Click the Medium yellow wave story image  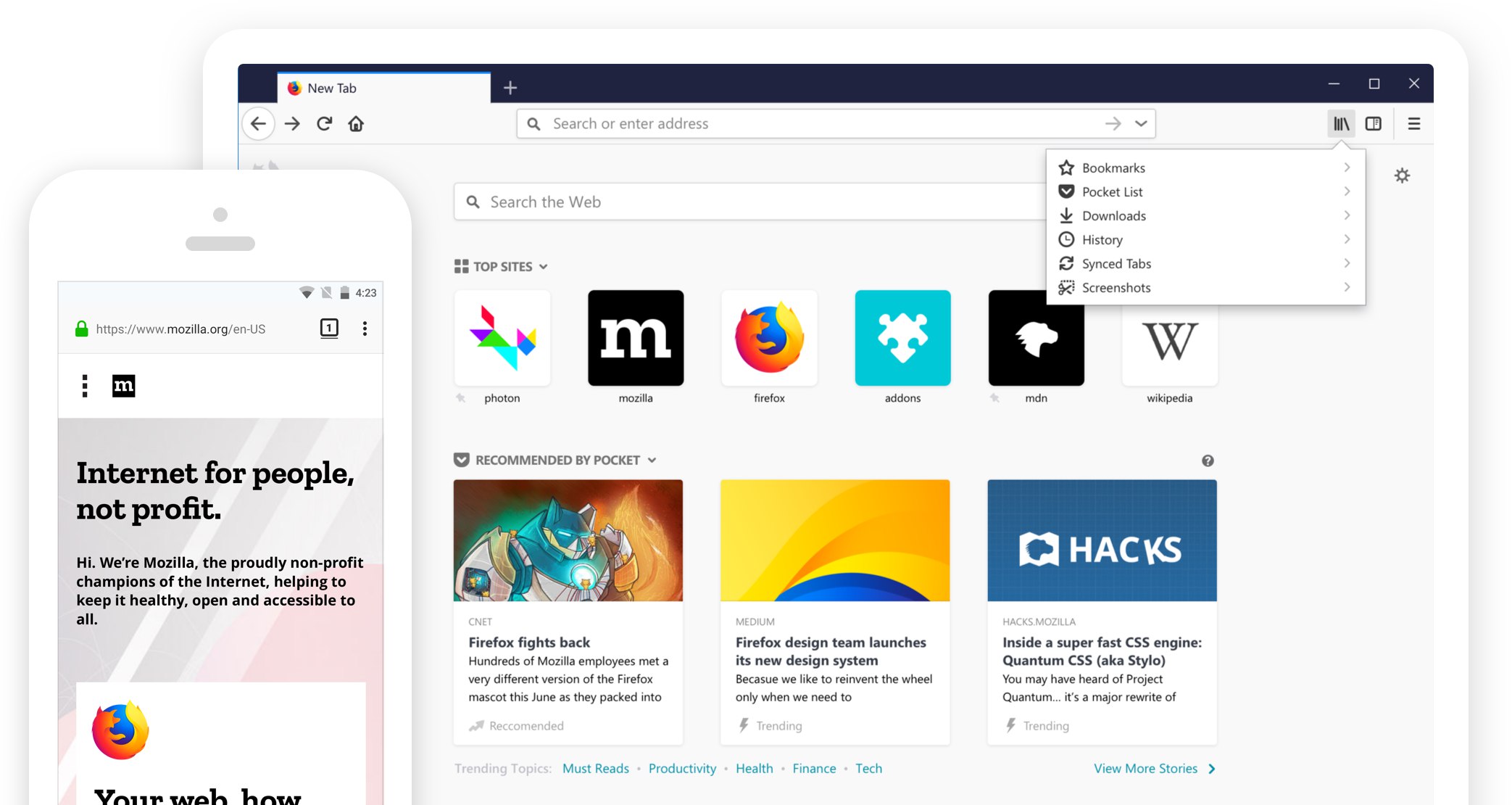pos(835,540)
